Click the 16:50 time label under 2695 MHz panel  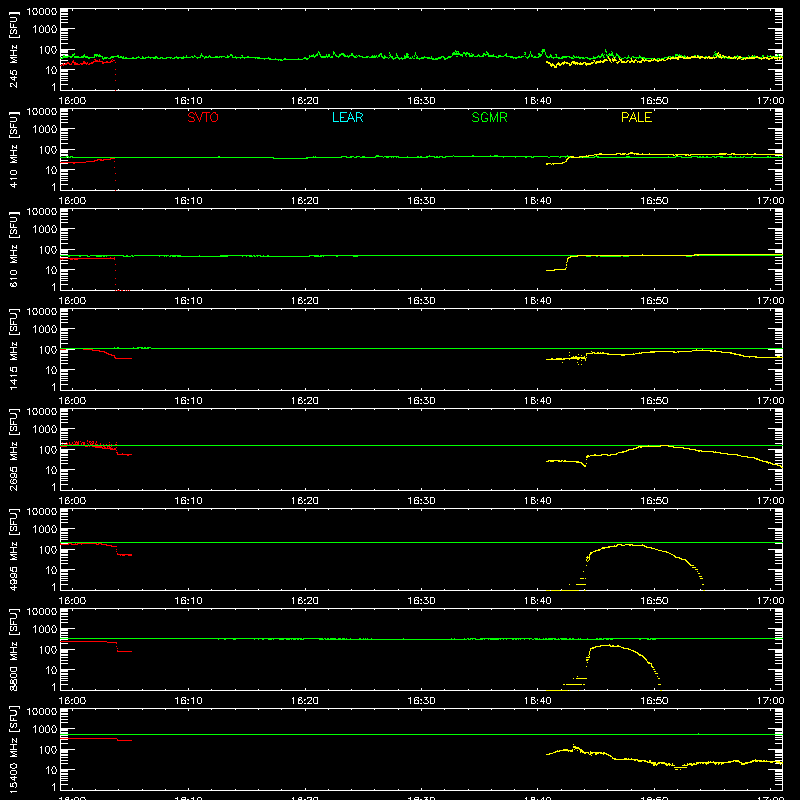[654, 501]
